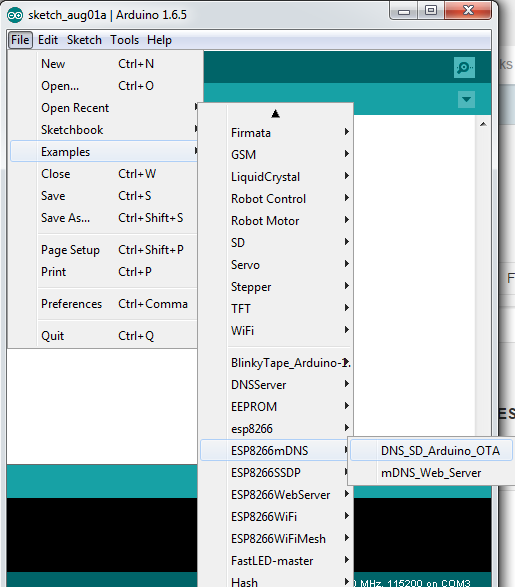
Task: Expand esp8266 examples submenu
Action: (276, 429)
